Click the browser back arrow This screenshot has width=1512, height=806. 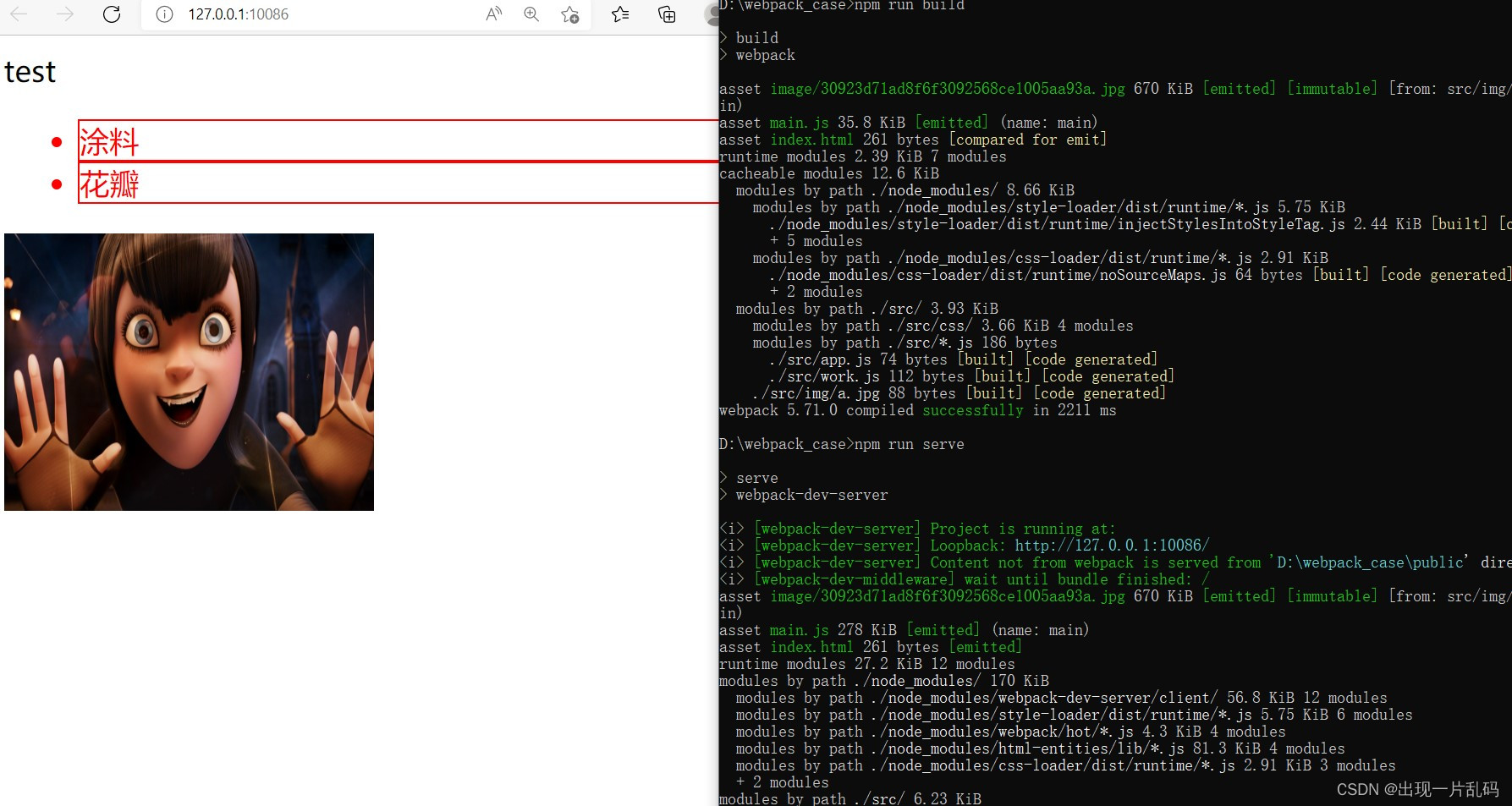(x=19, y=14)
